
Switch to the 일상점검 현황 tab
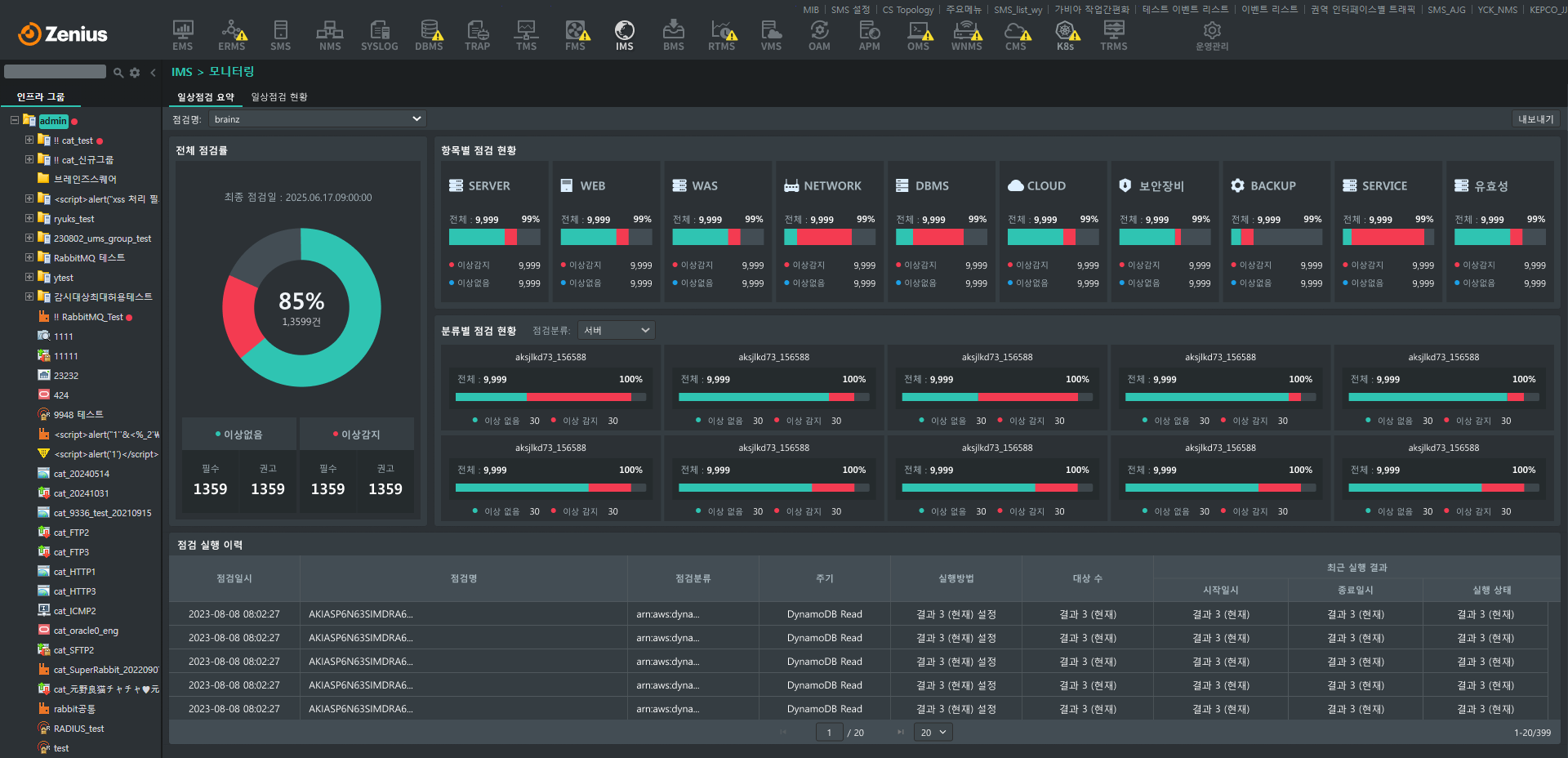[279, 97]
